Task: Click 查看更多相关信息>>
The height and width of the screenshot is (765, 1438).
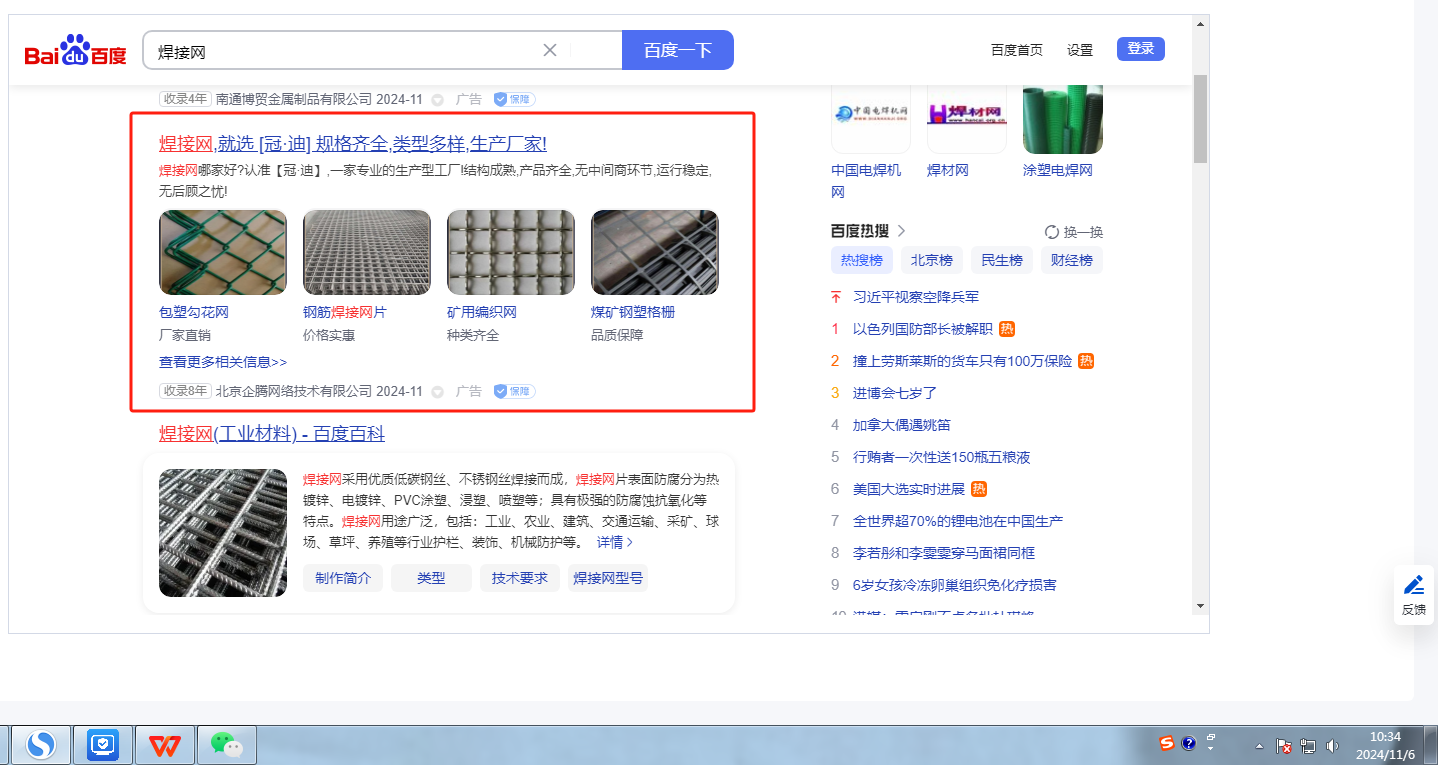Action: (223, 362)
